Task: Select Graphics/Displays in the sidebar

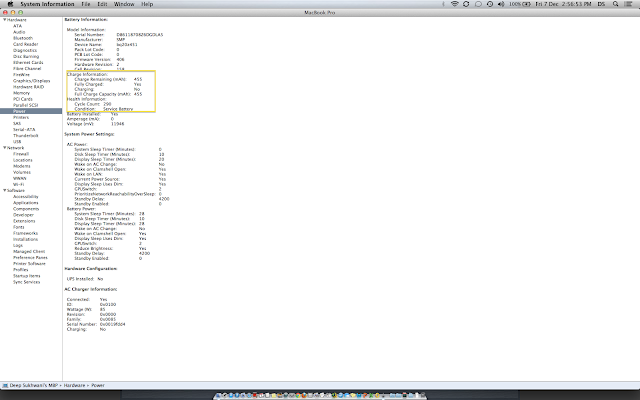Action: (31, 81)
